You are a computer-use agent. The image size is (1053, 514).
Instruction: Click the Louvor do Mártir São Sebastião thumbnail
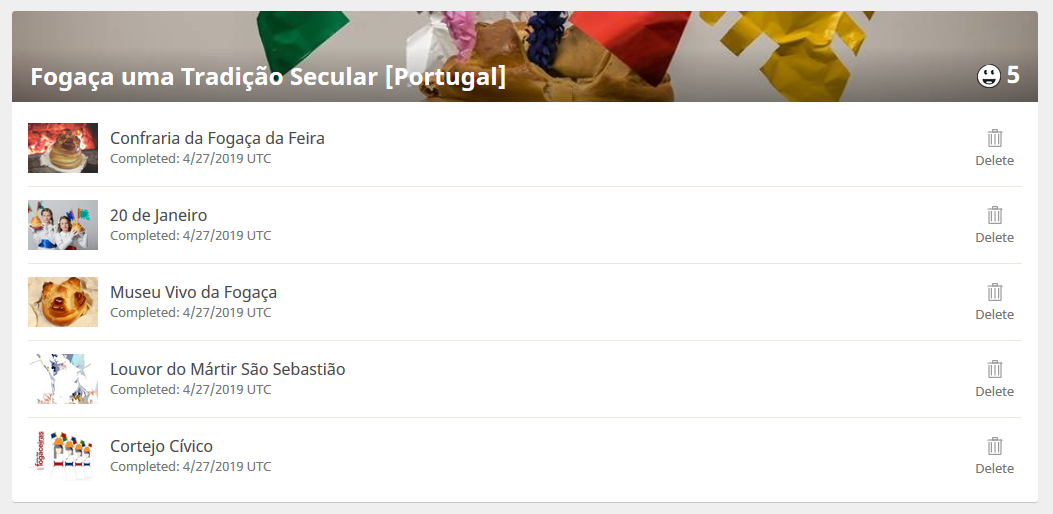tap(63, 379)
